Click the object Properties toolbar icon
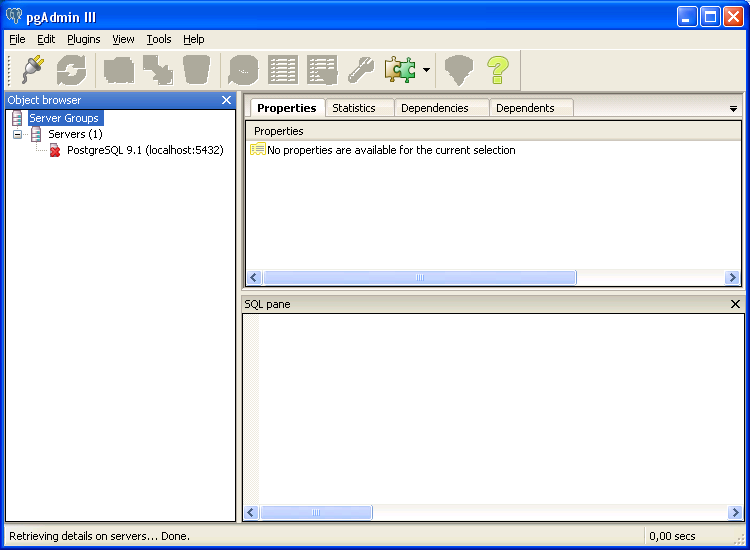The height and width of the screenshot is (550, 750). (119, 70)
